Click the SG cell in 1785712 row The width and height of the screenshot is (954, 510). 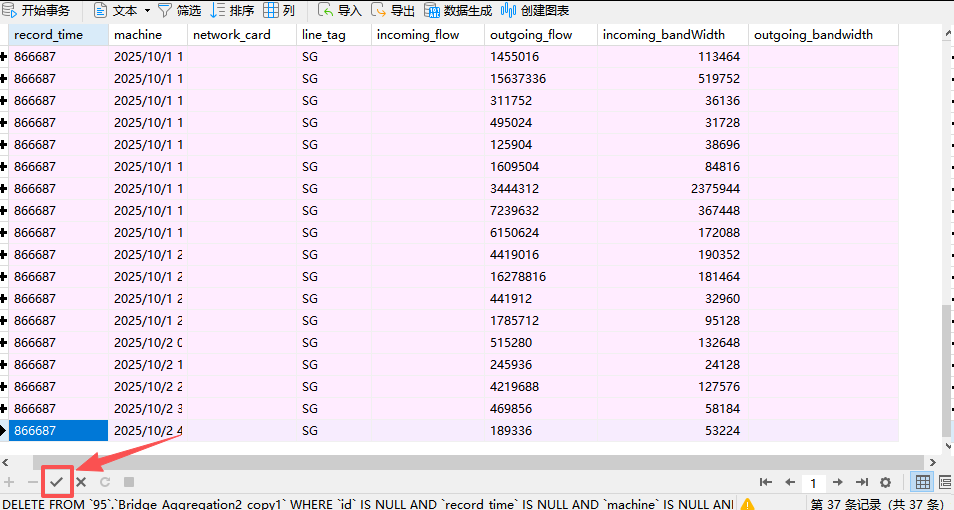(333, 321)
